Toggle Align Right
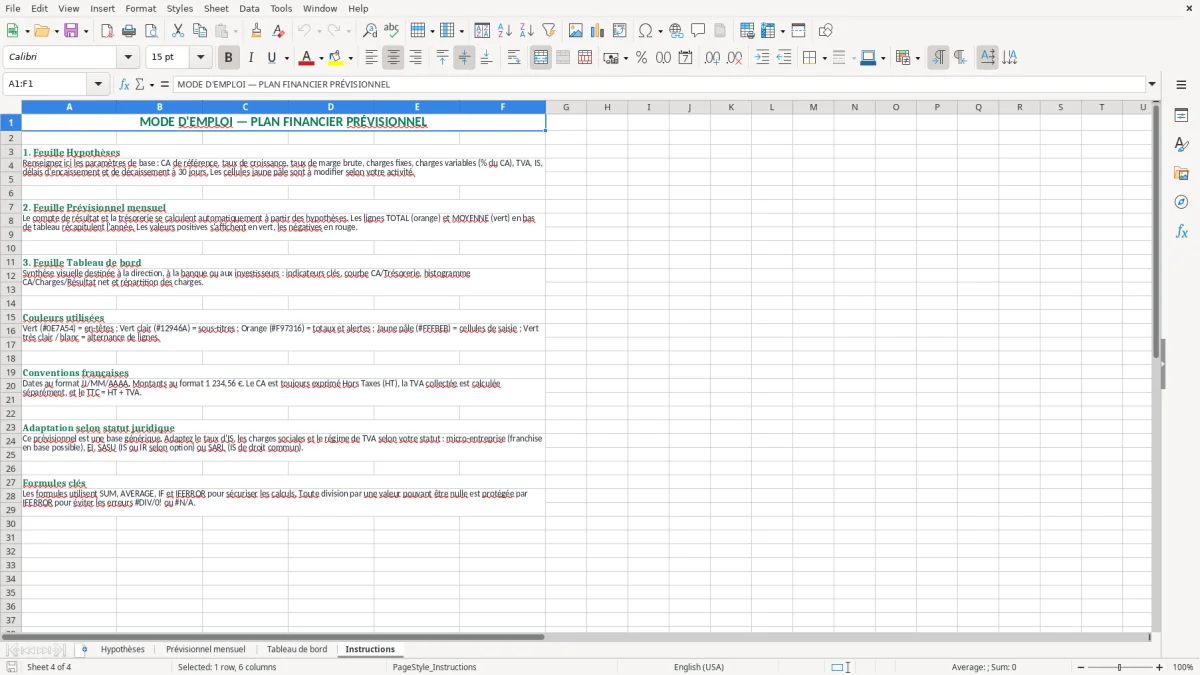 [415, 58]
